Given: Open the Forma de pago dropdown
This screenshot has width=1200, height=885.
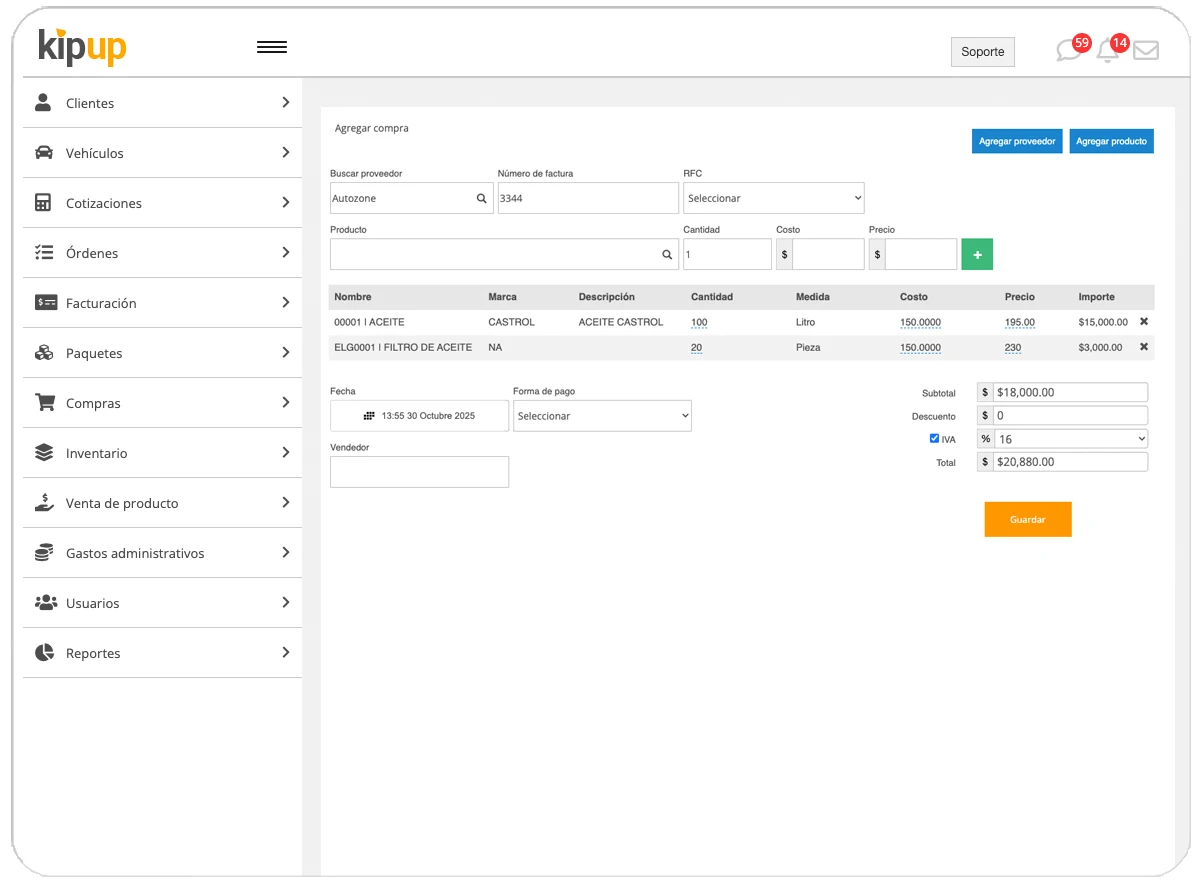Looking at the screenshot, I should (x=602, y=415).
